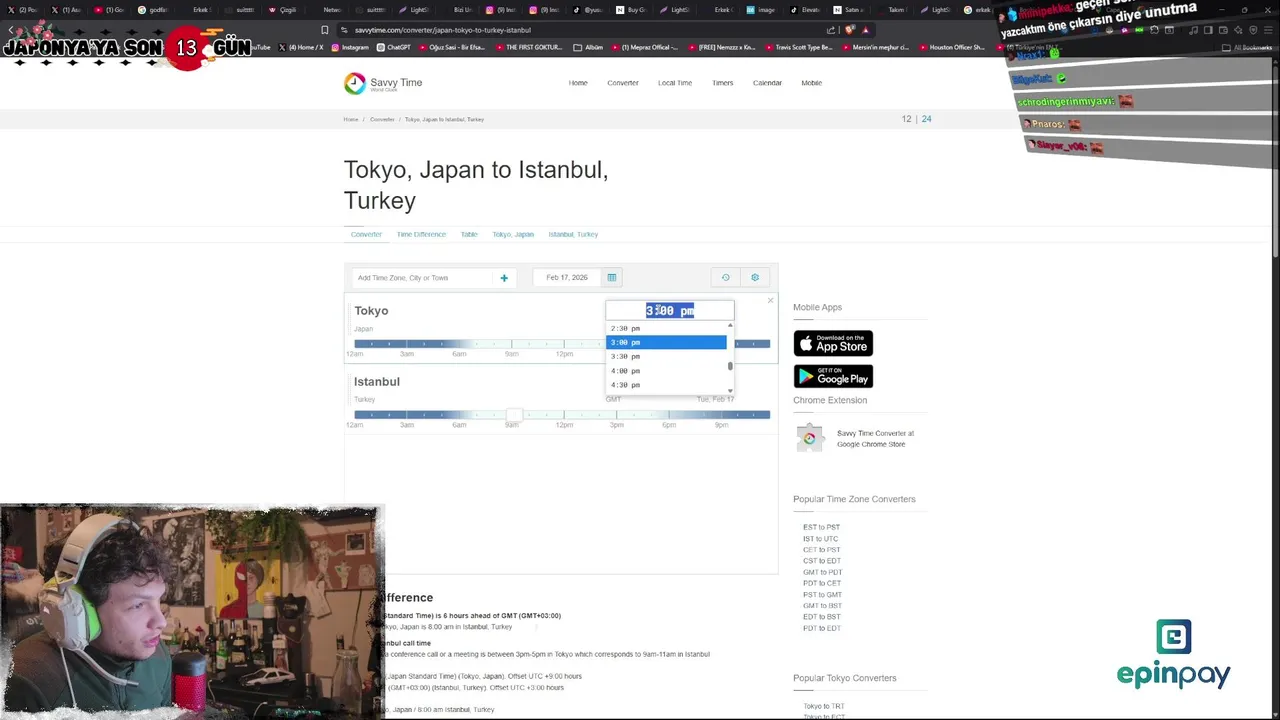Image resolution: width=1280 pixels, height=720 pixels.
Task: Click the dropdown list scroll-up arrow
Action: point(730,325)
